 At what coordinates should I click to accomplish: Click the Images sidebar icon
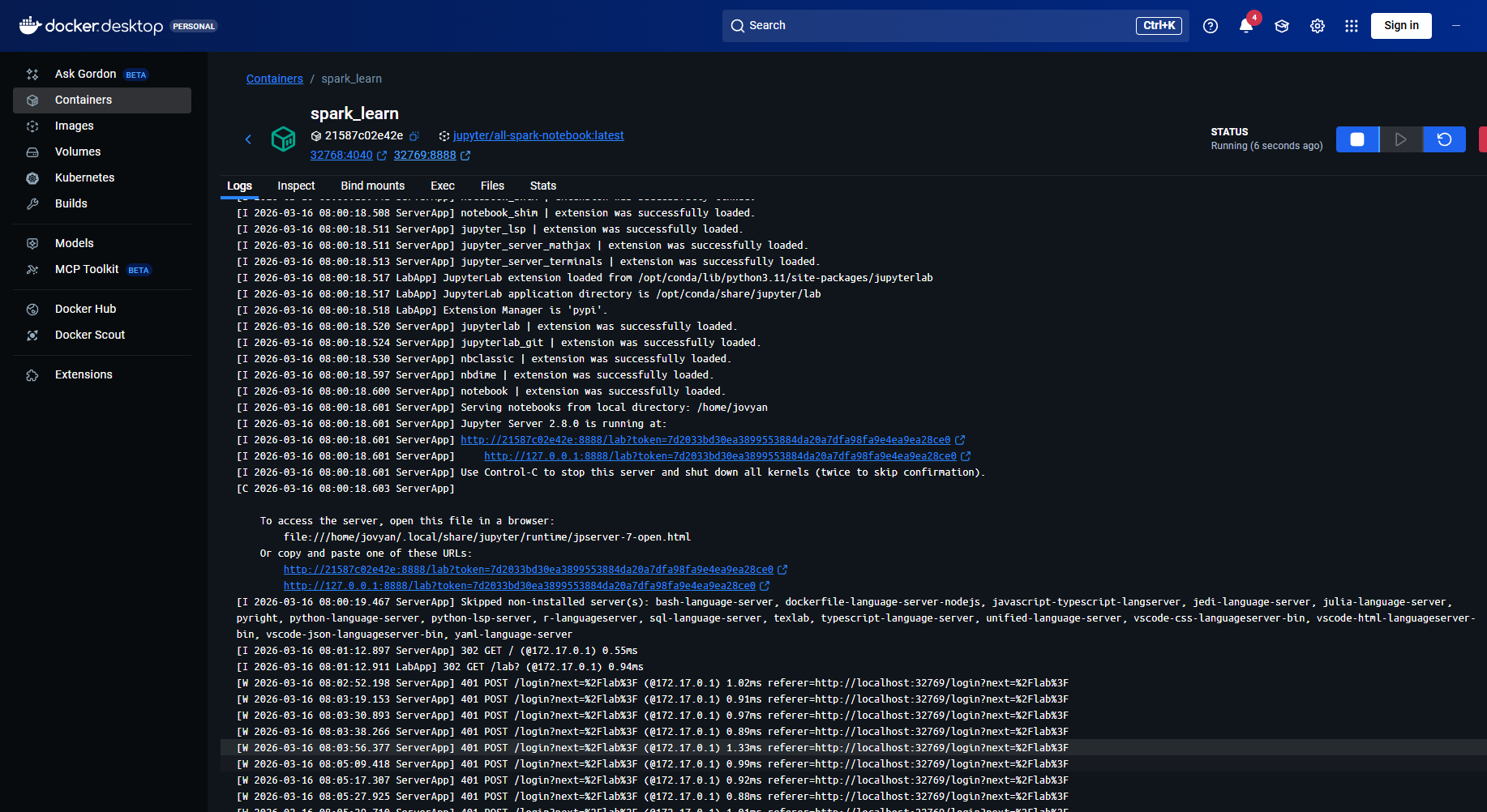pyautogui.click(x=32, y=126)
